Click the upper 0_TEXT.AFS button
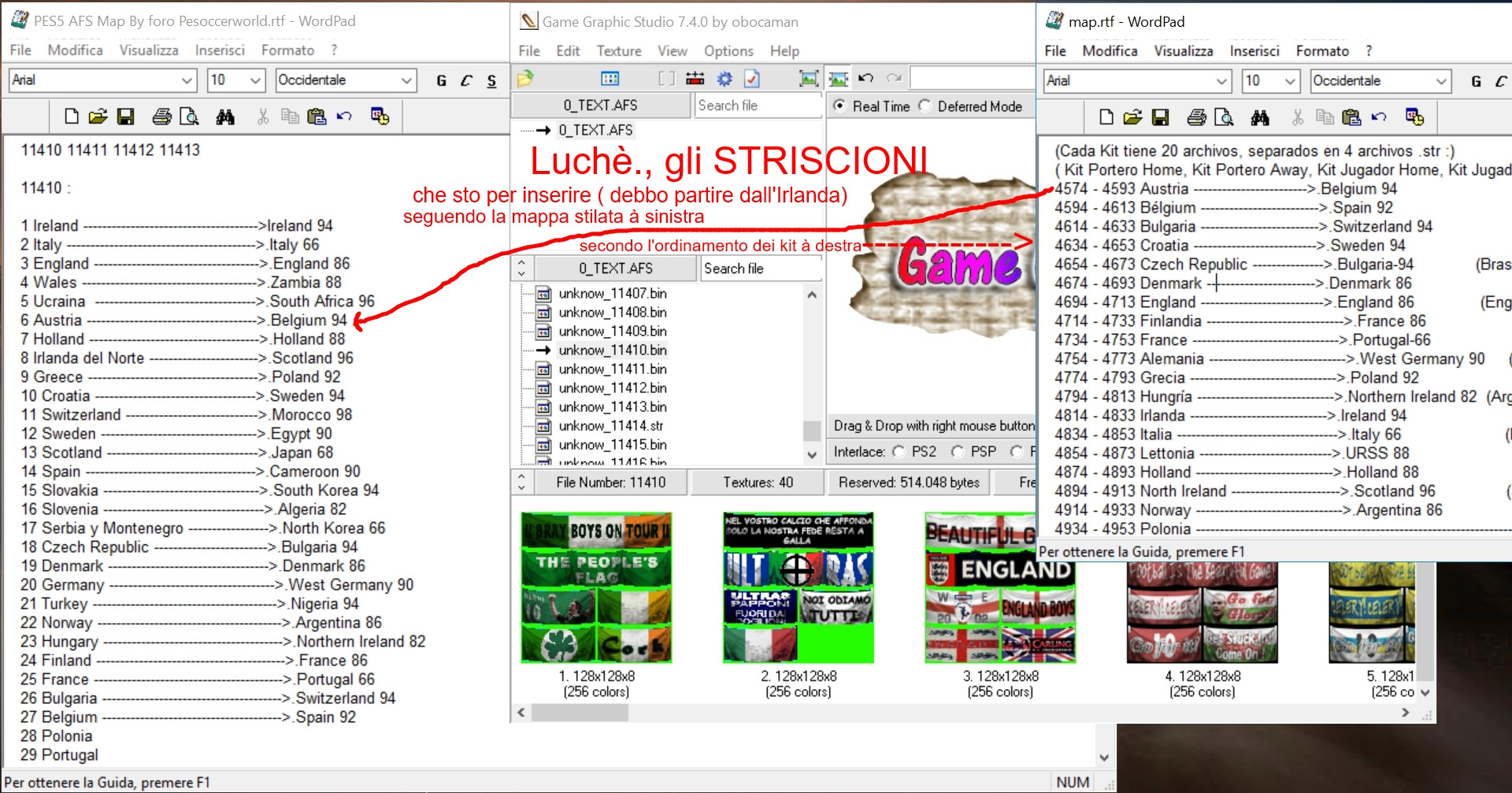1512x793 pixels. (x=601, y=105)
